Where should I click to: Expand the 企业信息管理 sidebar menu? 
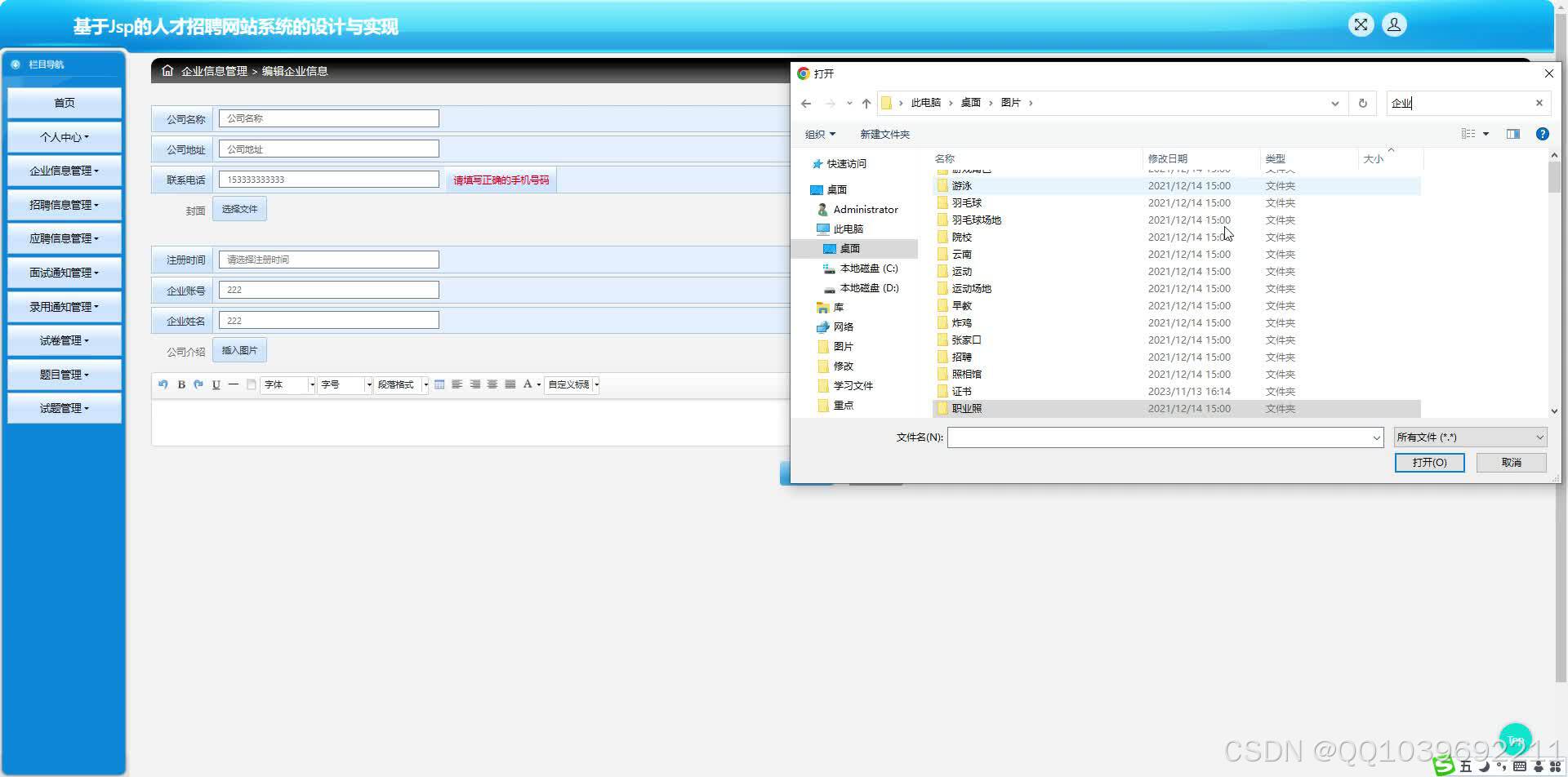click(65, 171)
